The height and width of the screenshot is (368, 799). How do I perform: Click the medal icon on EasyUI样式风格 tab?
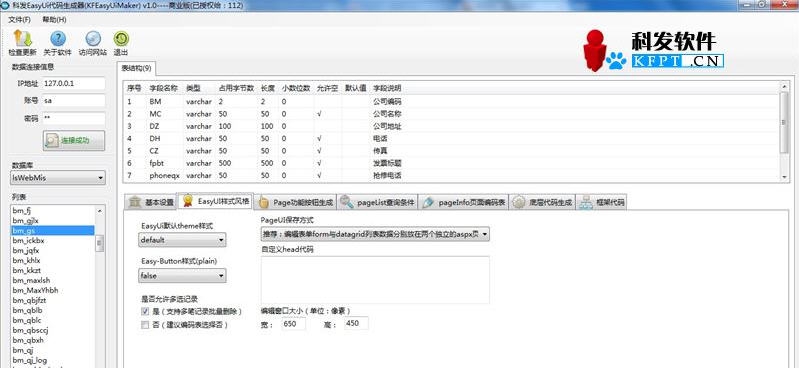(x=188, y=200)
